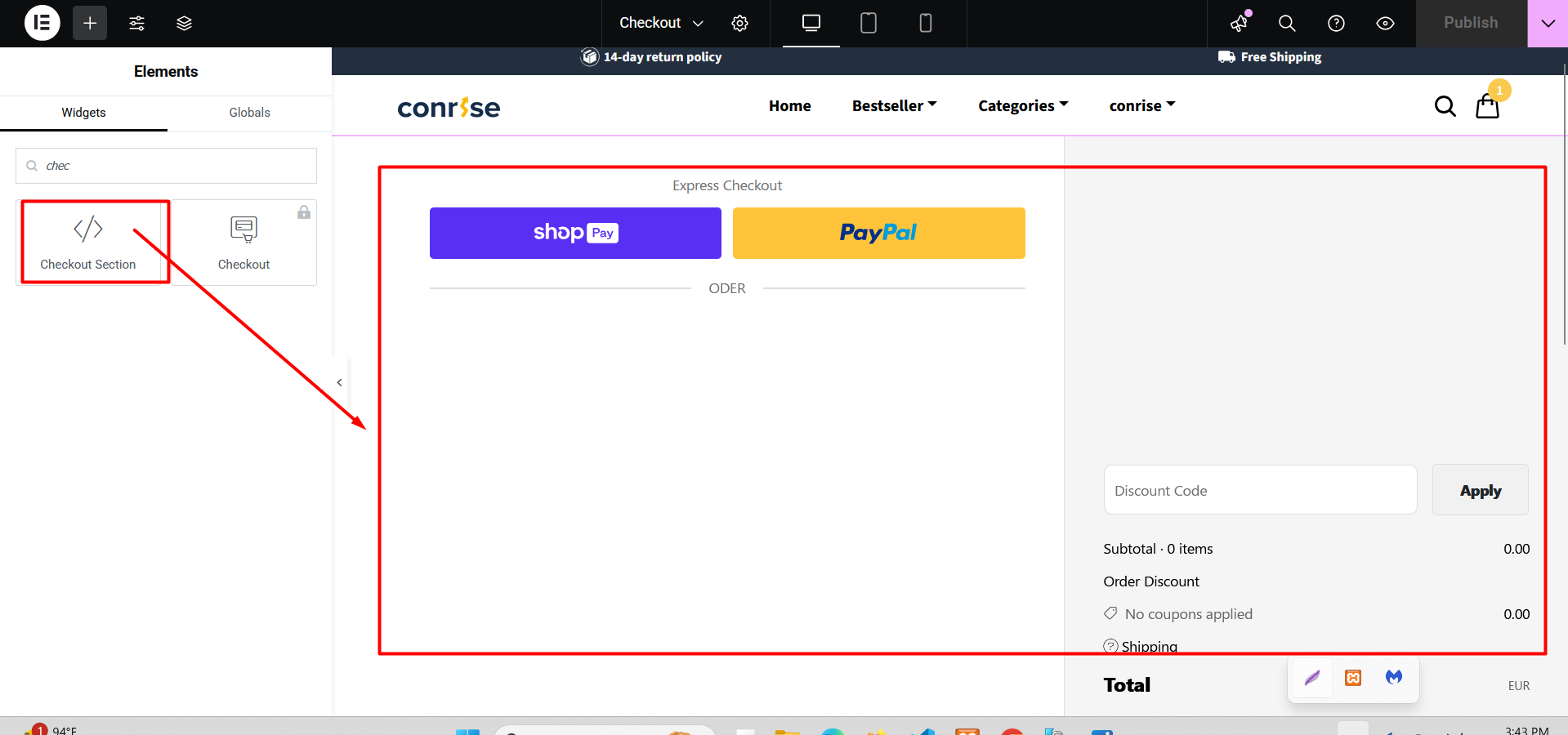Screen dimensions: 1568x735
Task: Click the Free Shipping truck icon
Action: coord(1226,56)
